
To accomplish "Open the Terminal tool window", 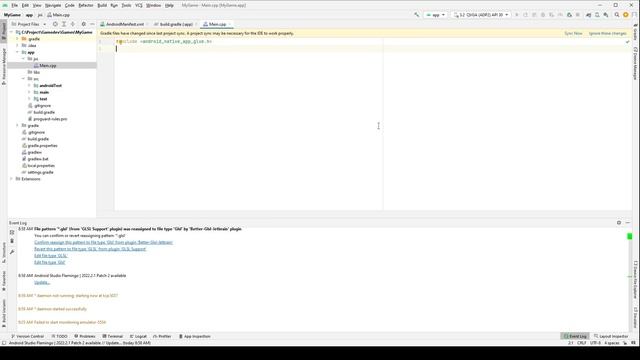I will [113, 336].
